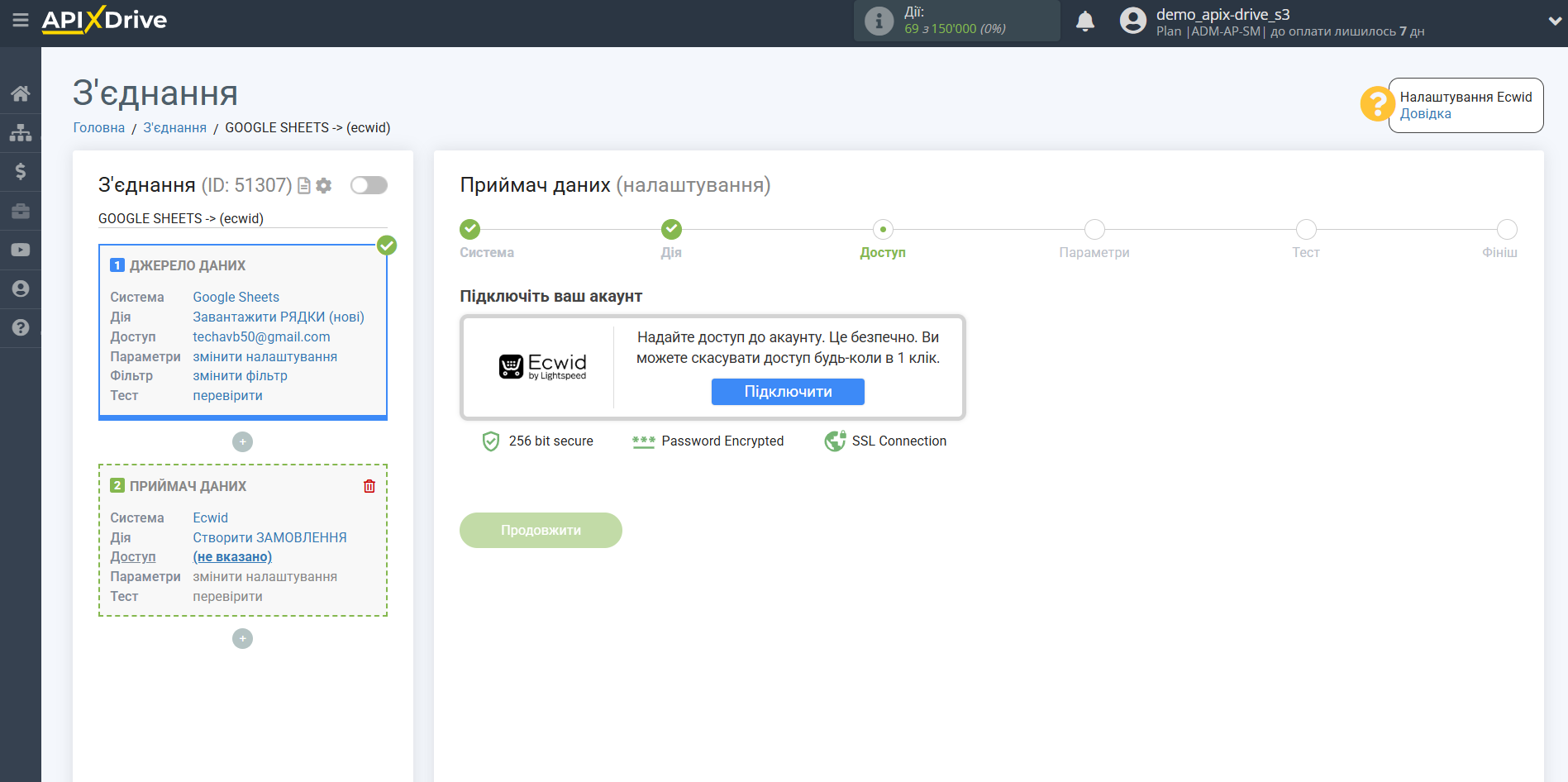This screenshot has width=1568, height=782.
Task: Open the briefcase sidebar icon
Action: tap(21, 211)
